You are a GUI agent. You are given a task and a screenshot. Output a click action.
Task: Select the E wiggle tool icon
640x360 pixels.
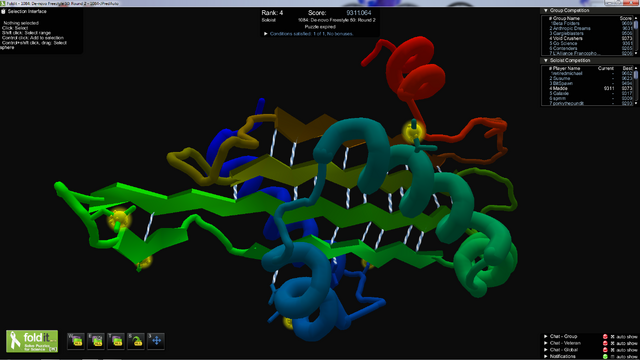(x=96, y=341)
